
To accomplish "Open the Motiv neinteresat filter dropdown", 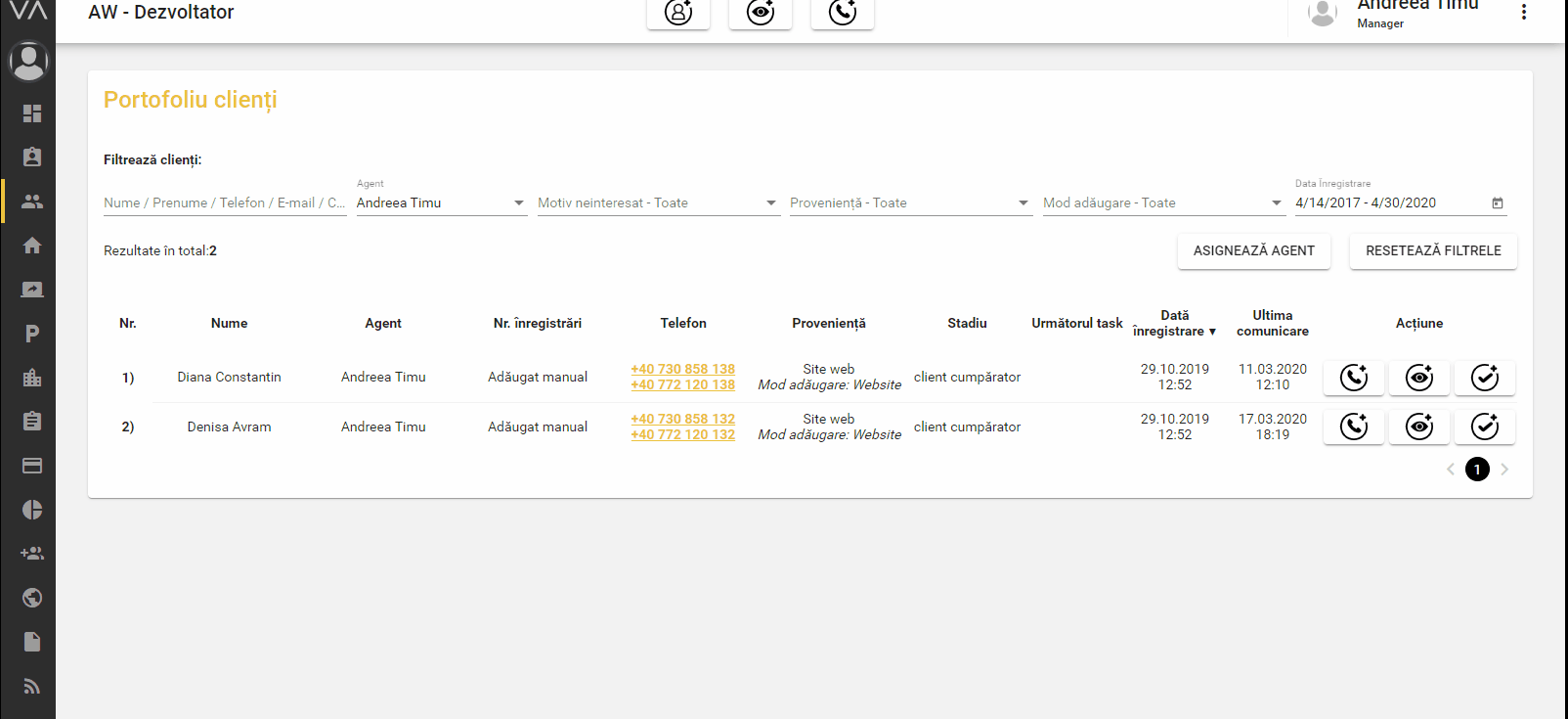I will (x=658, y=202).
